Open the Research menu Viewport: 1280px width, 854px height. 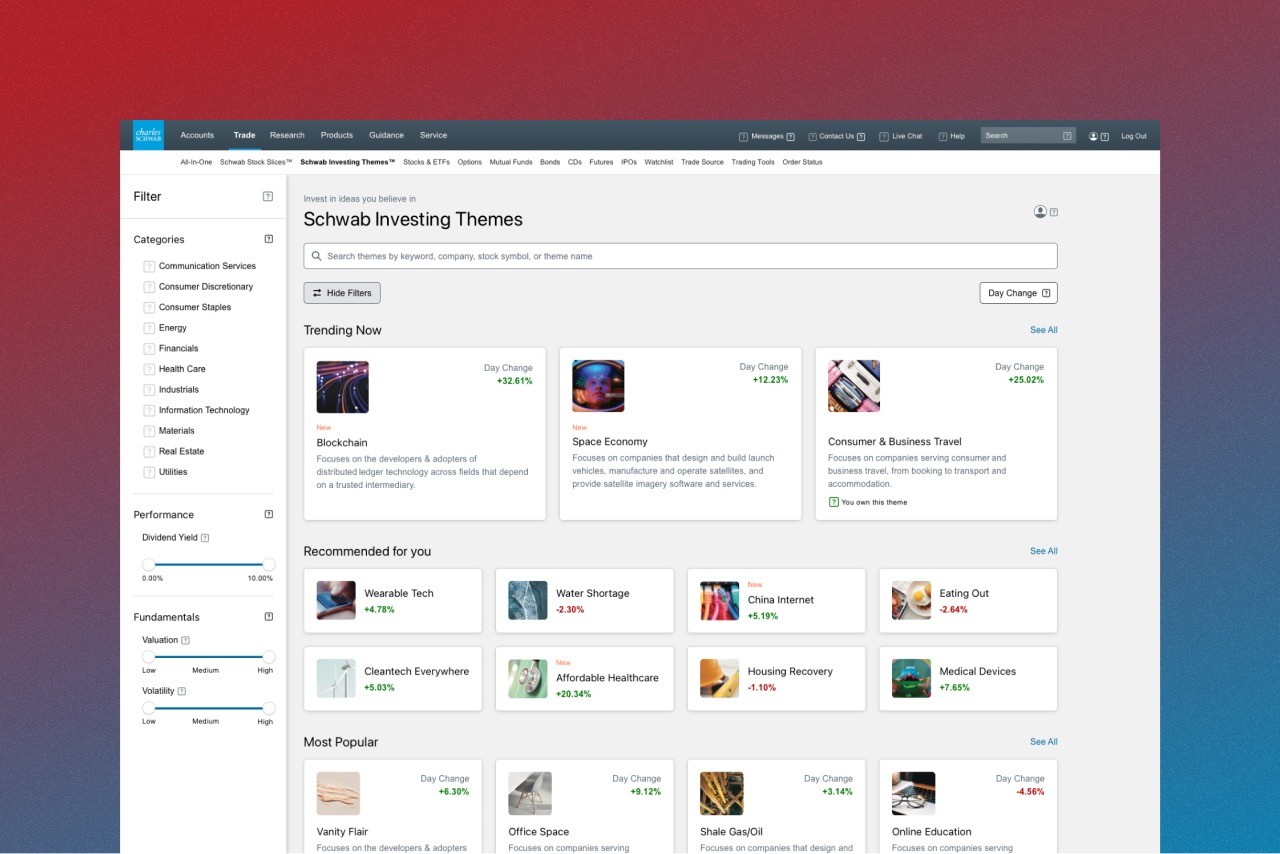[287, 135]
